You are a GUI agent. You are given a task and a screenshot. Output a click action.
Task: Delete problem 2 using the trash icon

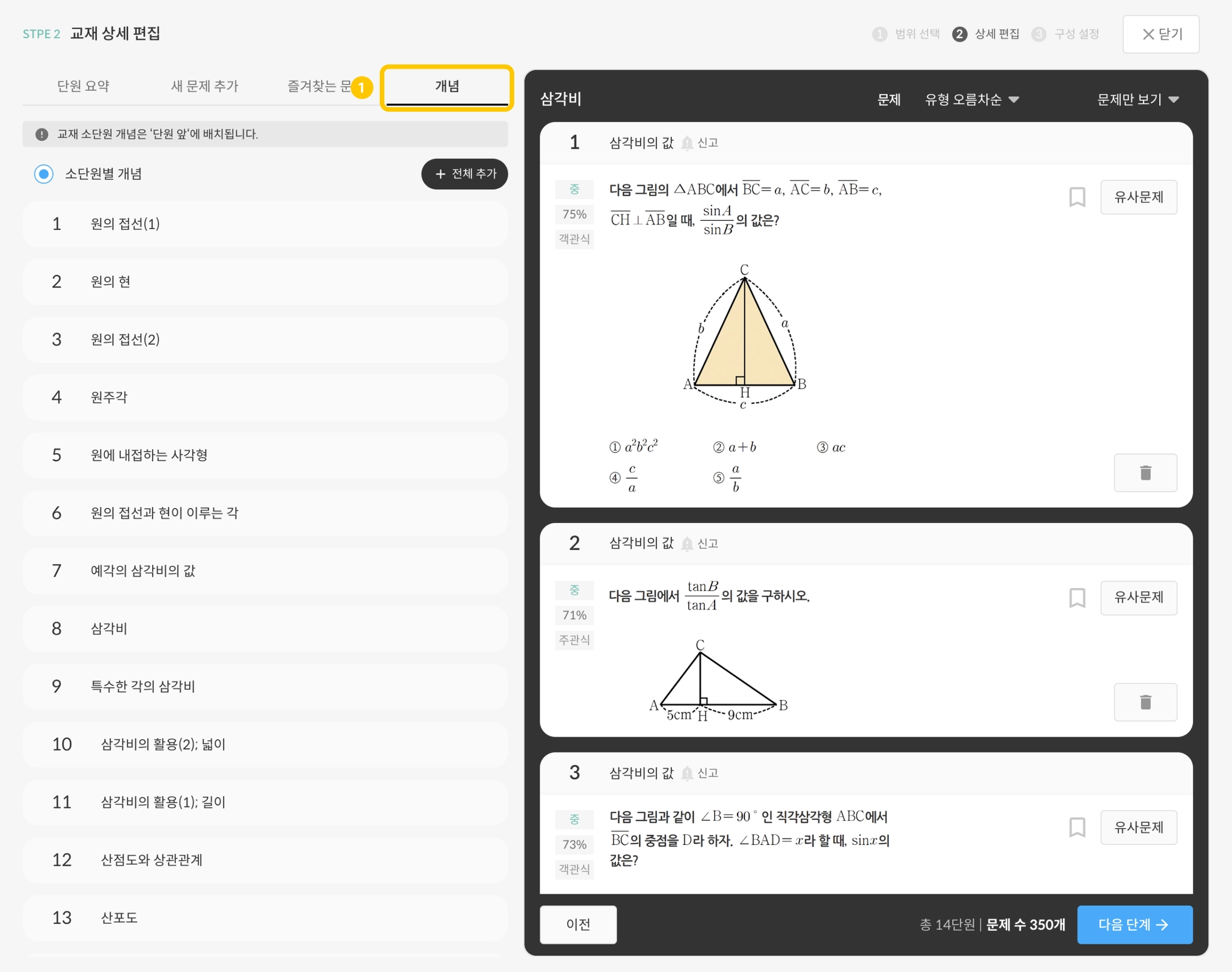pyautogui.click(x=1145, y=702)
